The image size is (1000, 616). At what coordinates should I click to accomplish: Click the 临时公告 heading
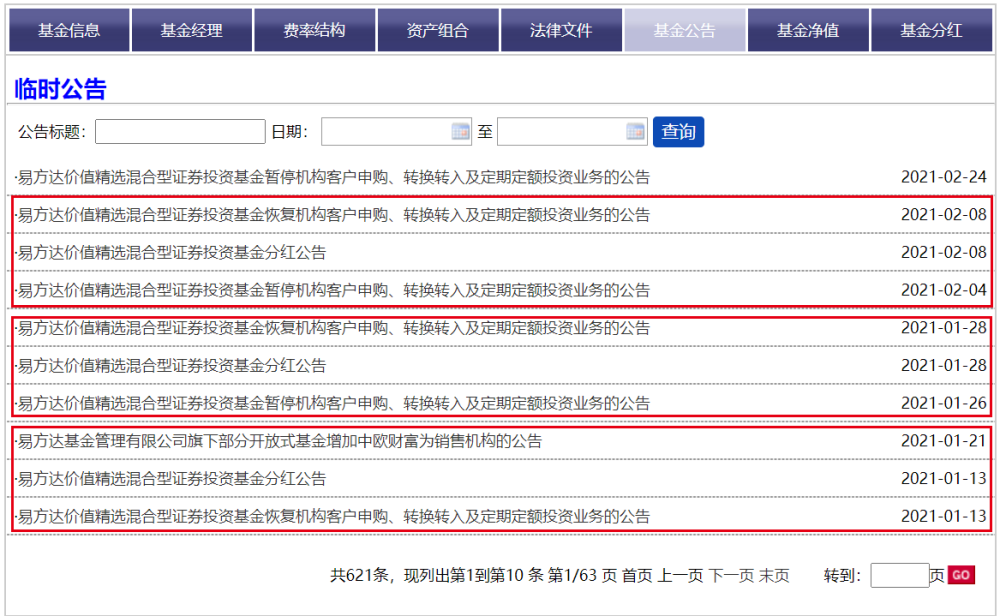tap(61, 89)
